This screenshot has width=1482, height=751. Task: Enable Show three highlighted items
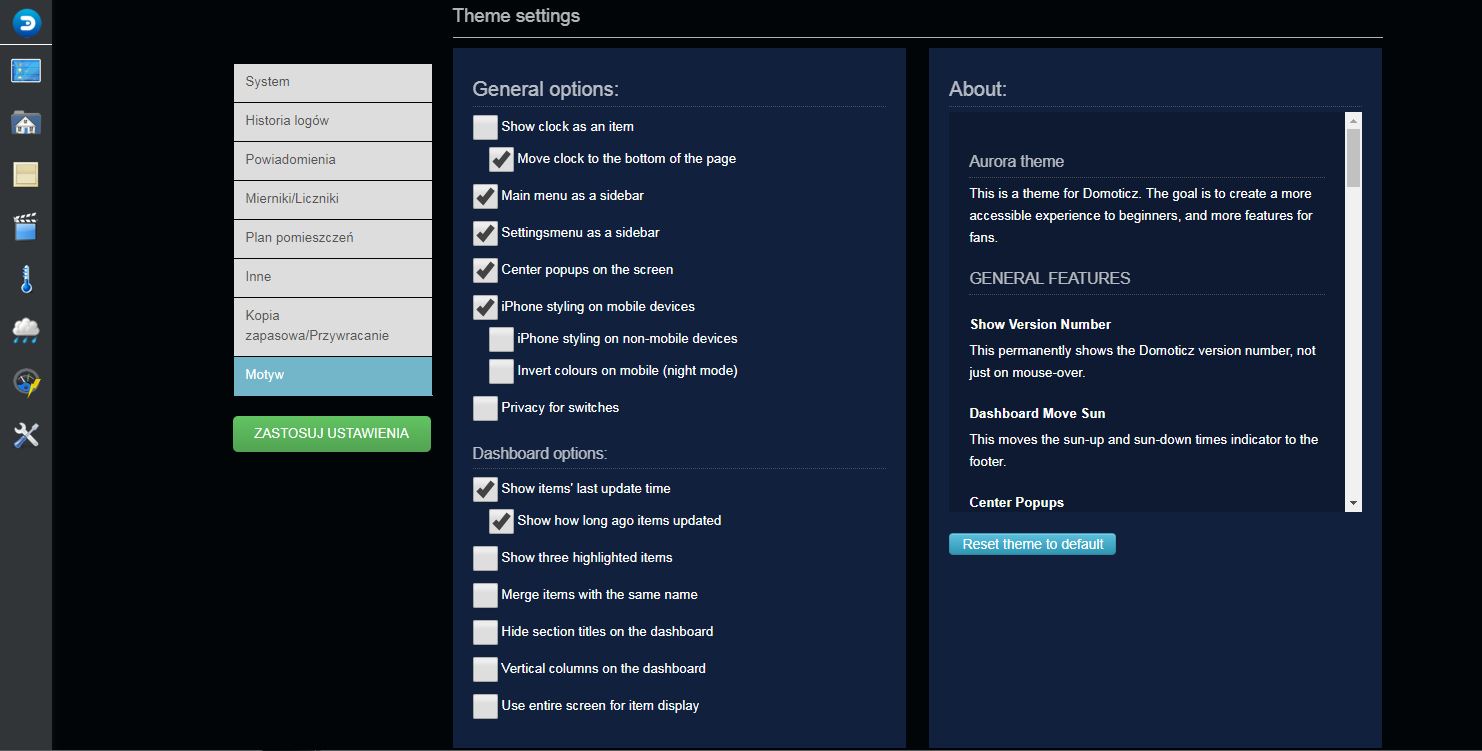tap(485, 558)
